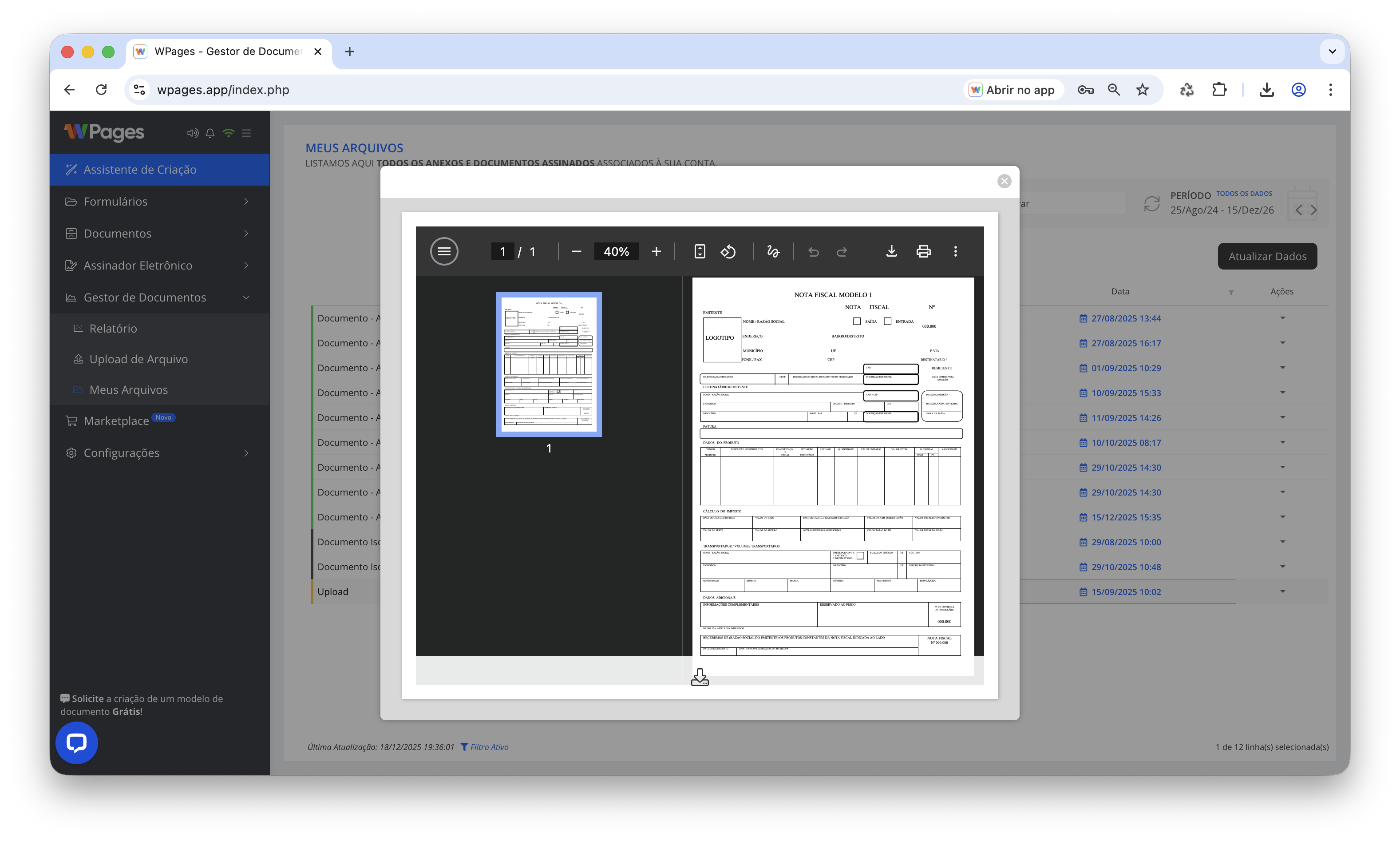Download the PDF from viewer toolbar
The height and width of the screenshot is (841, 1400).
[x=891, y=251]
